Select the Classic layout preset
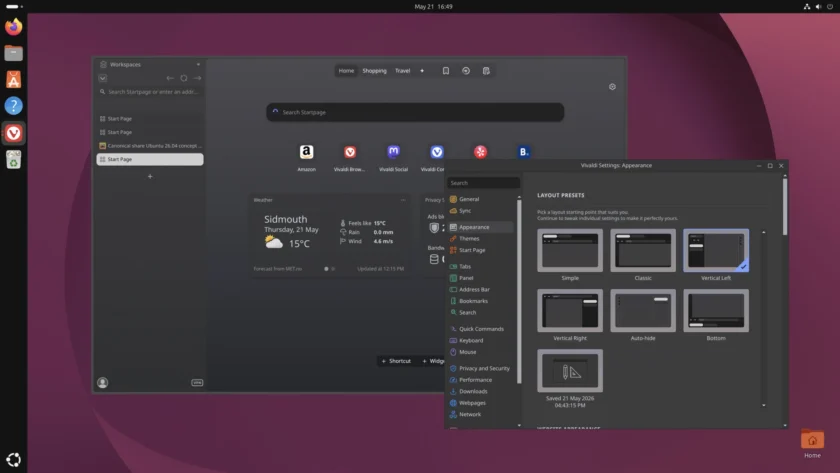 [x=643, y=250]
